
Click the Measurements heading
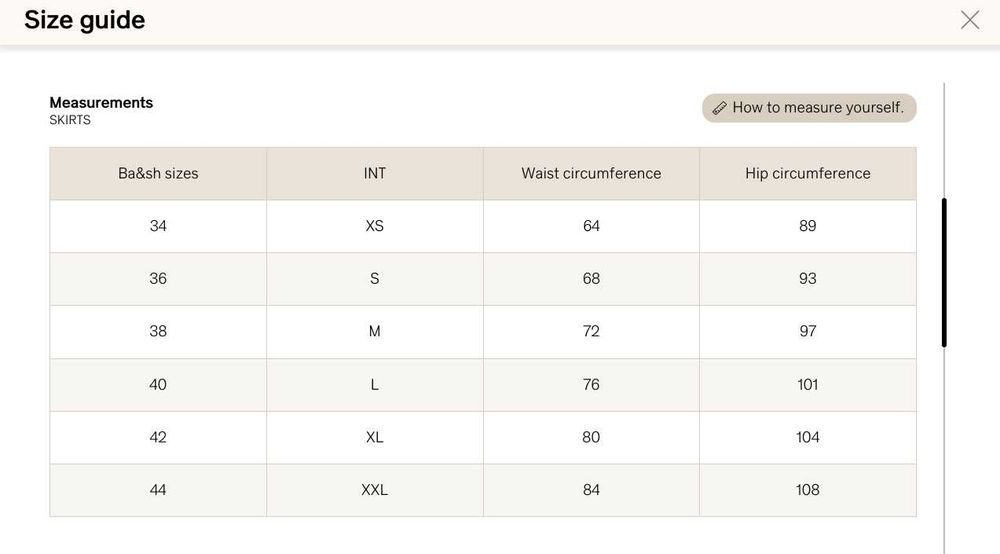pos(101,102)
